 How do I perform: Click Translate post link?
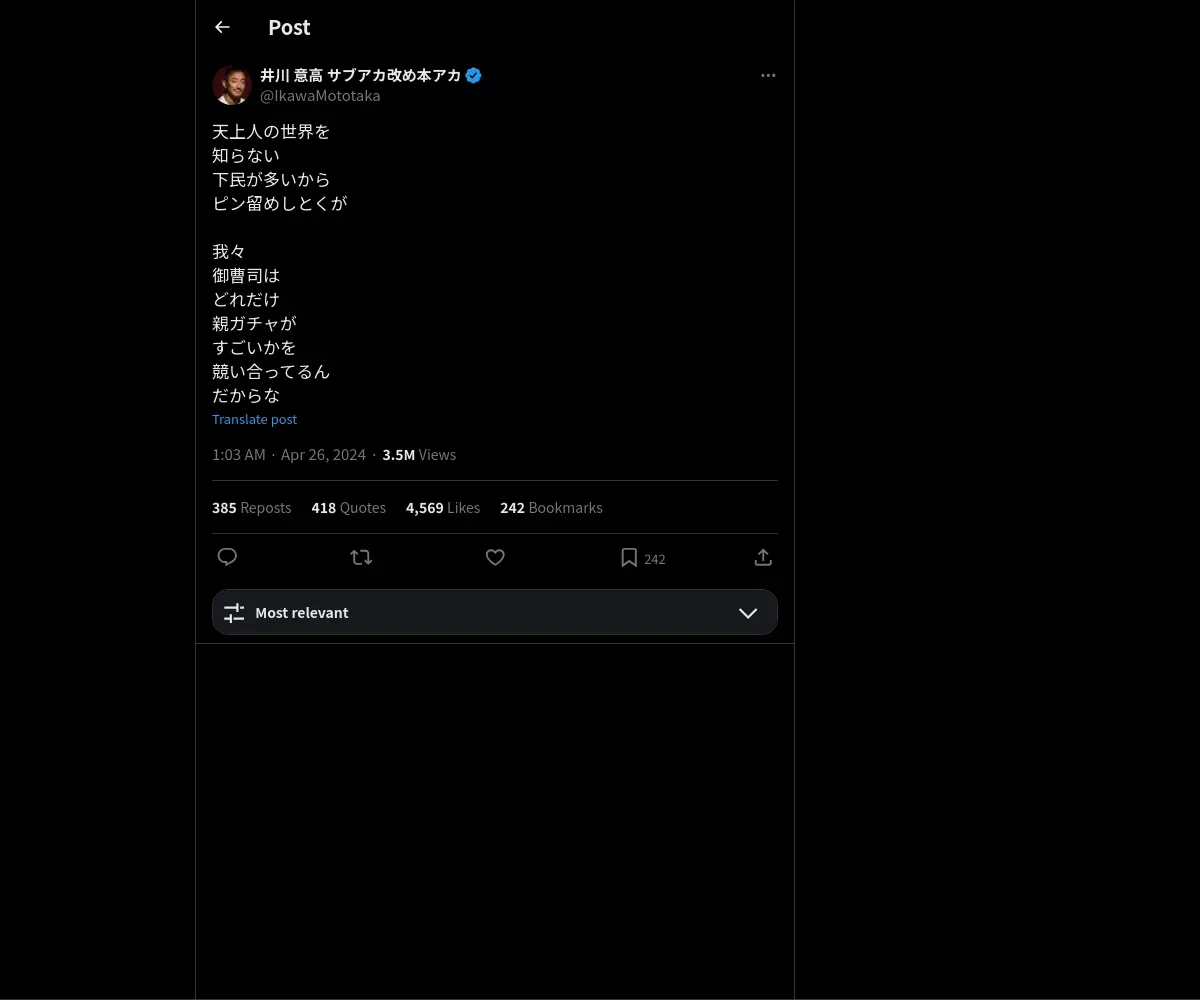pyautogui.click(x=254, y=419)
